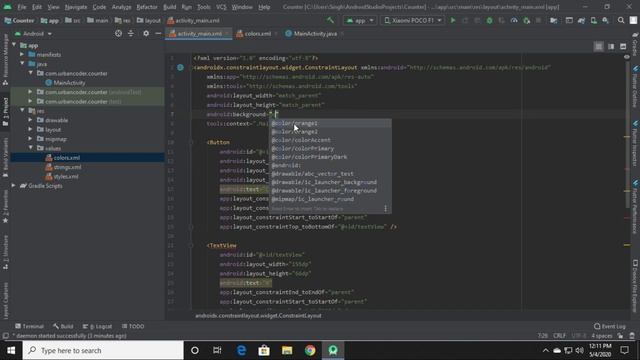
Task: Click Sync Project with Gradle Files icon
Action: click(x=581, y=20)
